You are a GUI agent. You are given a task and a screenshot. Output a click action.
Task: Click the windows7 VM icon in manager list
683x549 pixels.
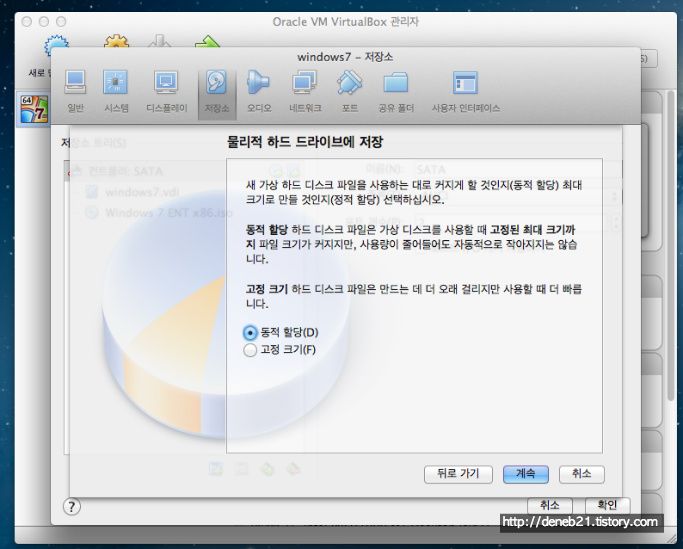34,108
